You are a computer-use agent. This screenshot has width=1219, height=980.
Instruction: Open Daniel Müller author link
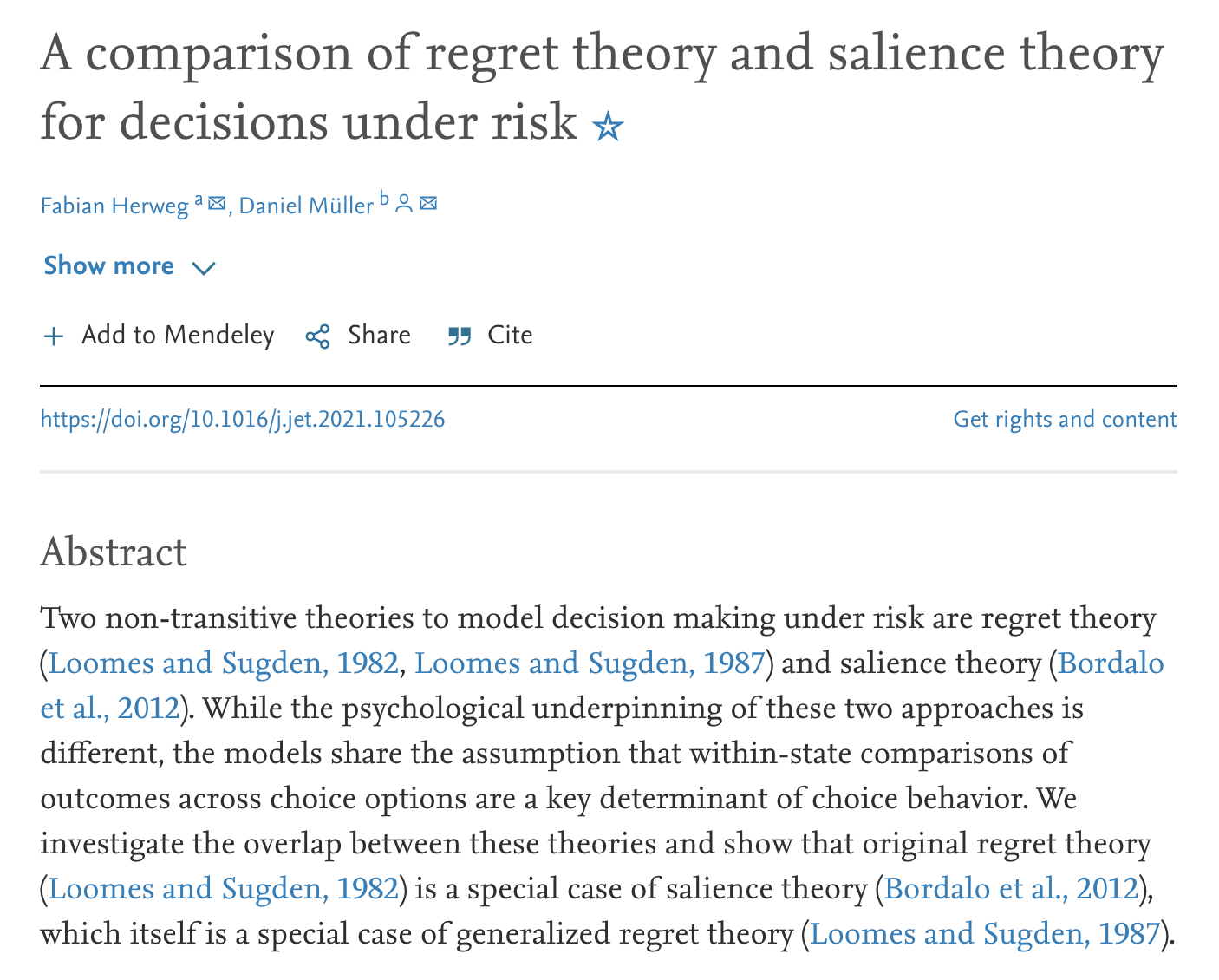coord(306,206)
